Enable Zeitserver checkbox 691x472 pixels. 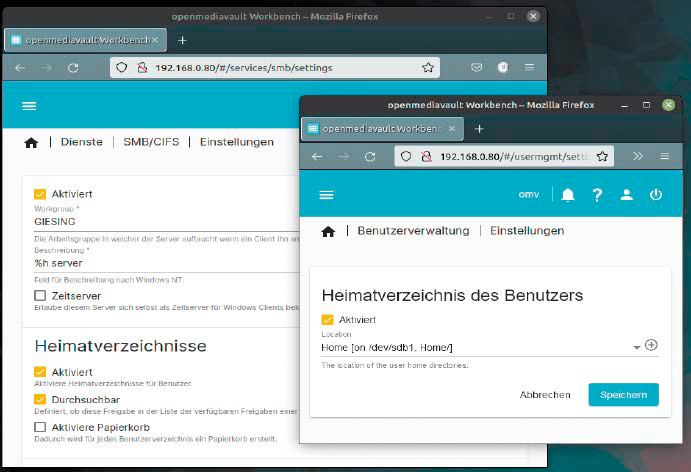click(40, 295)
